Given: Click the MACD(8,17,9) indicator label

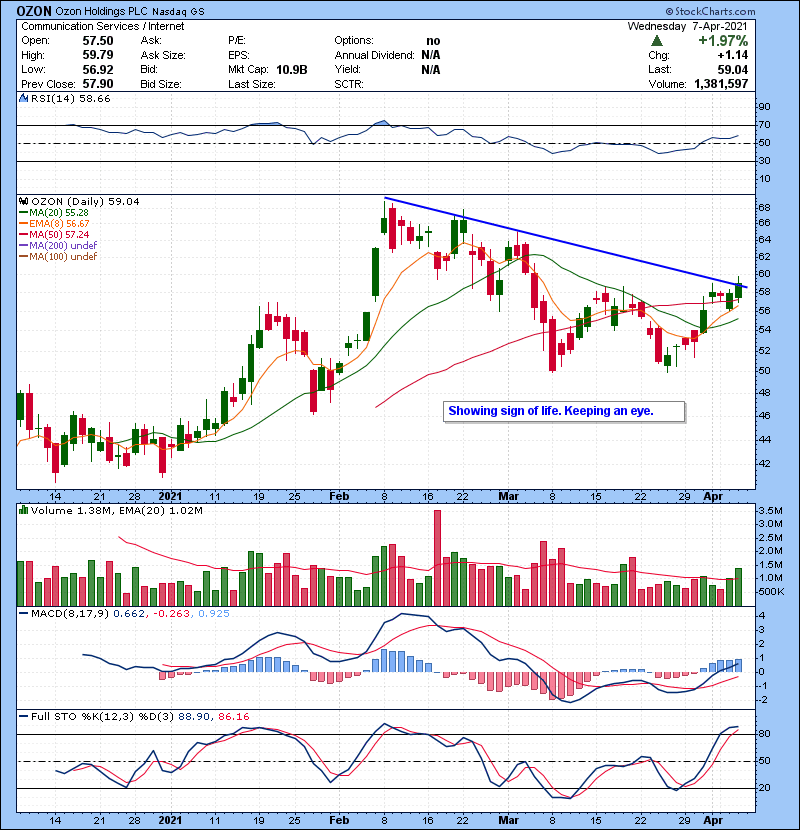Looking at the screenshot, I should click(x=70, y=614).
